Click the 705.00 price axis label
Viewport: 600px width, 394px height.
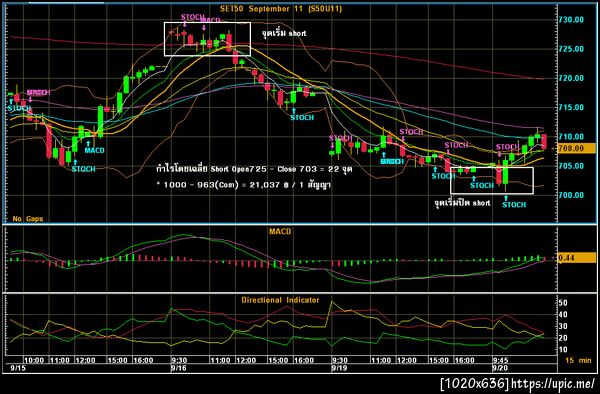click(571, 166)
